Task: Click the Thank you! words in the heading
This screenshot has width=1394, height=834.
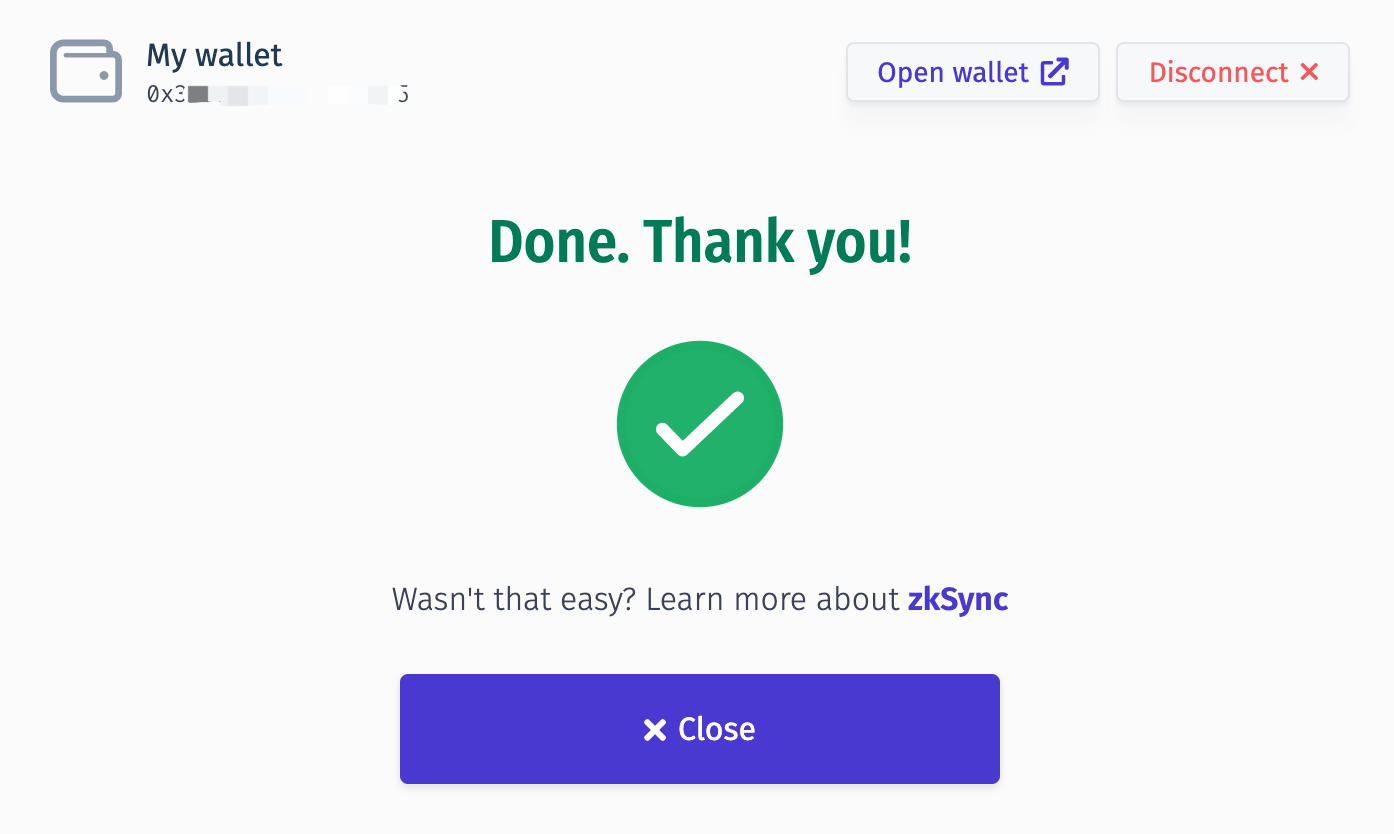Action: pyautogui.click(x=777, y=242)
